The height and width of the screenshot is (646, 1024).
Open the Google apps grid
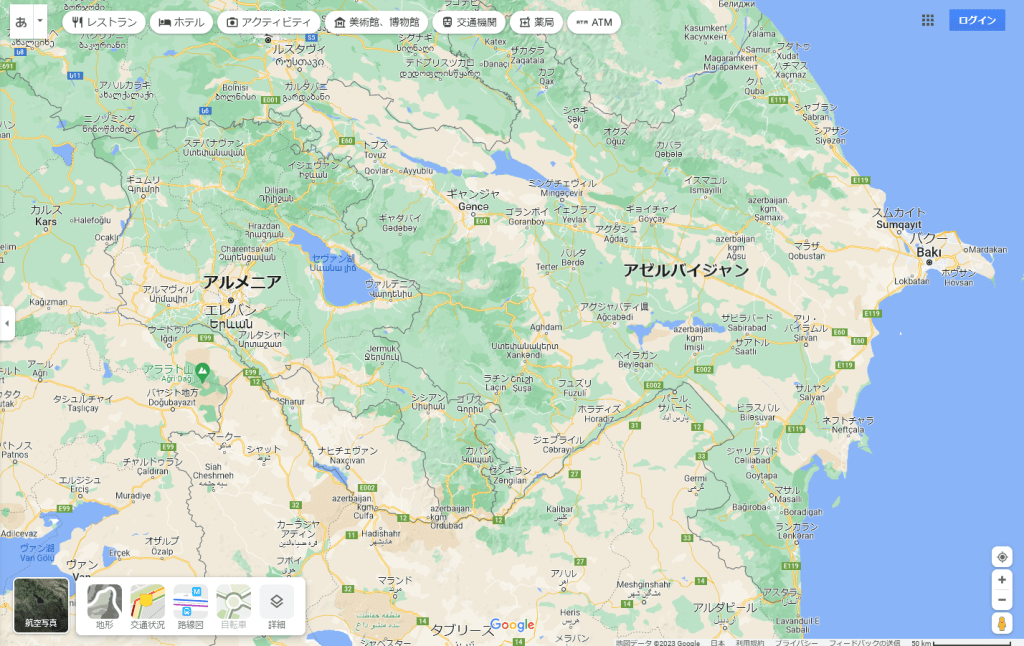927,20
